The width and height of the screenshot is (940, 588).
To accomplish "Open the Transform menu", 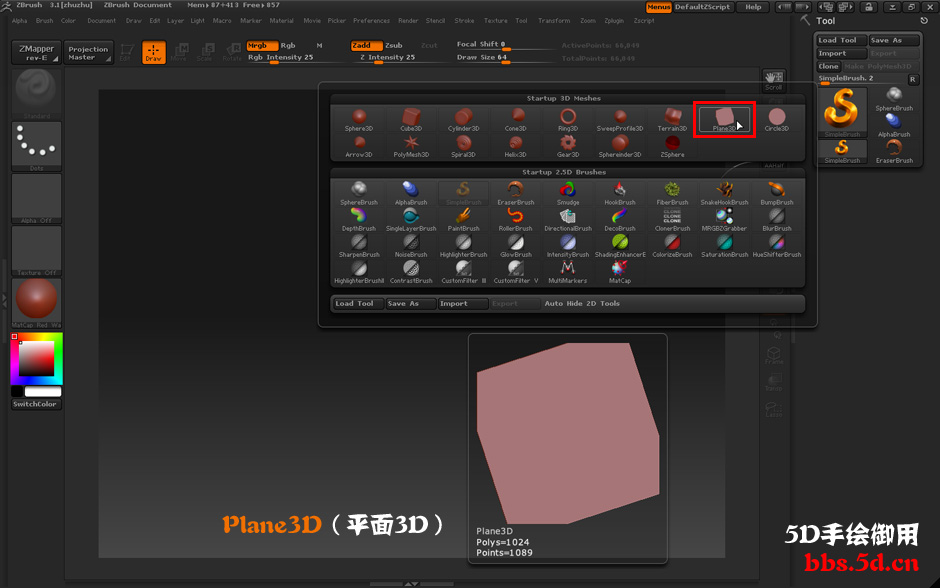I will (x=554, y=21).
